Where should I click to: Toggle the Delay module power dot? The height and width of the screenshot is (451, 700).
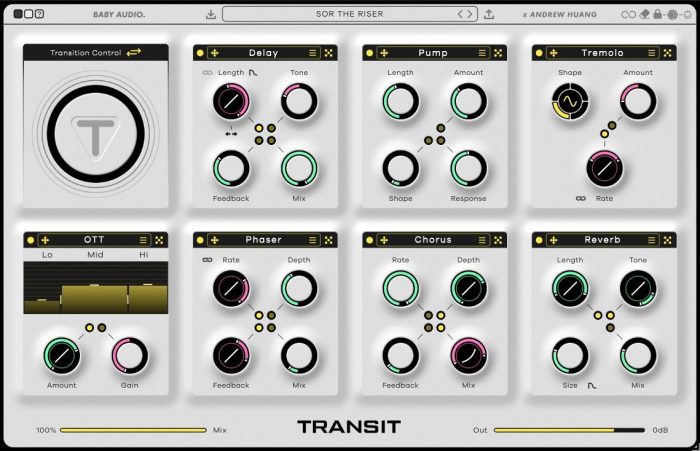tap(200, 53)
